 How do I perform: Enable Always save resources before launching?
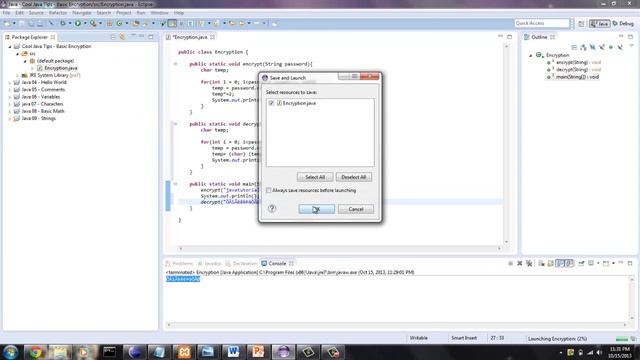269,190
